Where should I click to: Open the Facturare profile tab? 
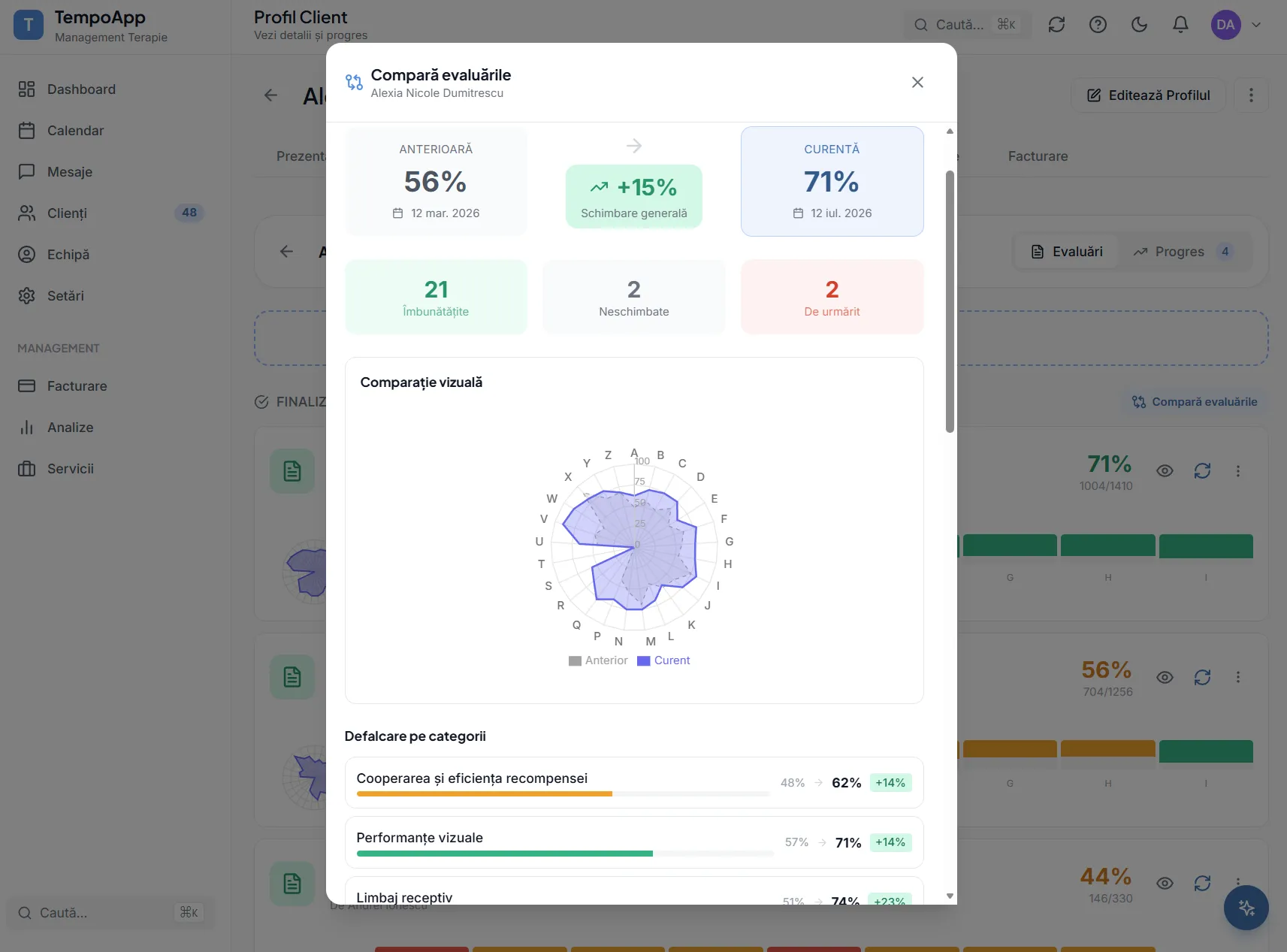(1038, 156)
